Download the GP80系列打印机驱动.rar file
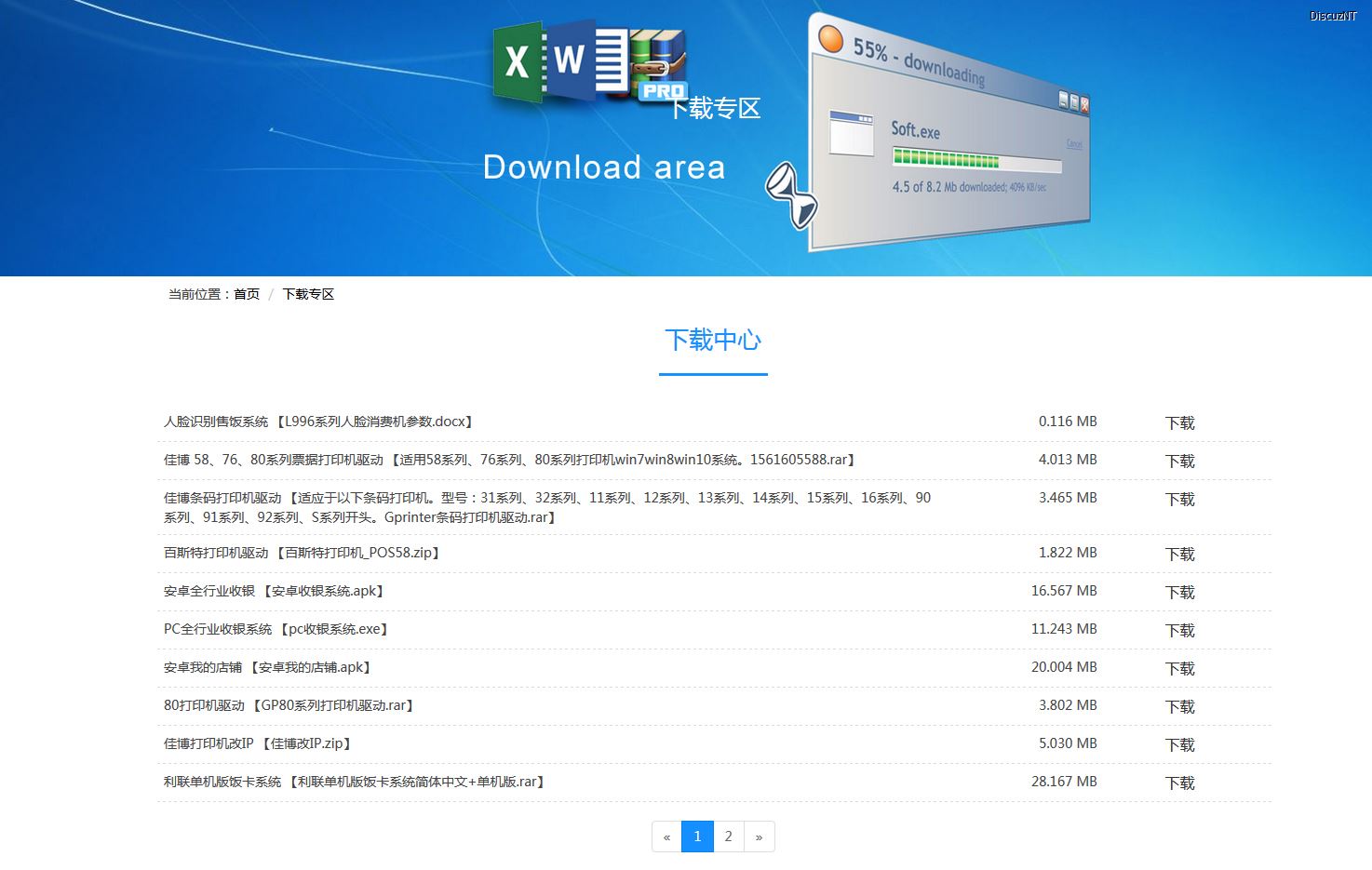The image size is (1372, 870). [1179, 706]
